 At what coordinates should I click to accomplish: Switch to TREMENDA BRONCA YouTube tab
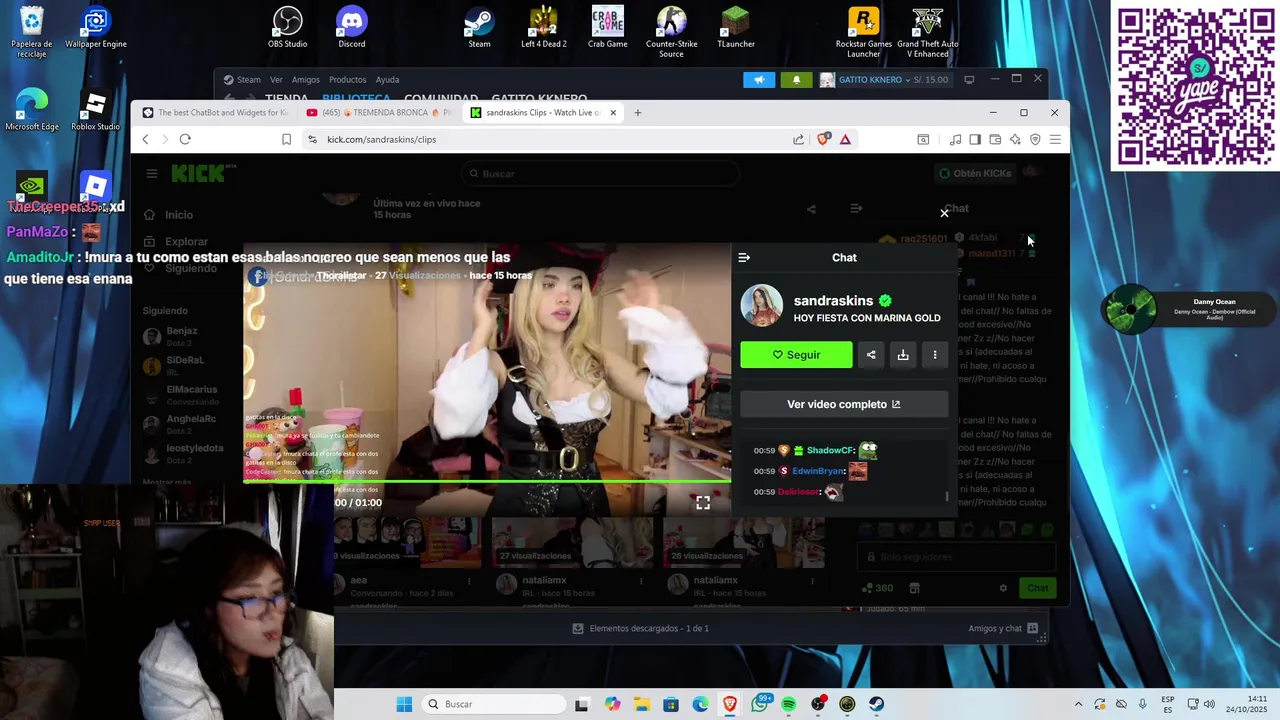[378, 113]
